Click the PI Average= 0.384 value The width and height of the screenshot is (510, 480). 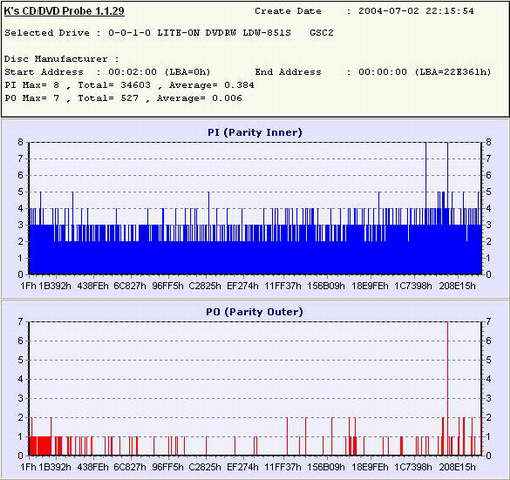[211, 85]
